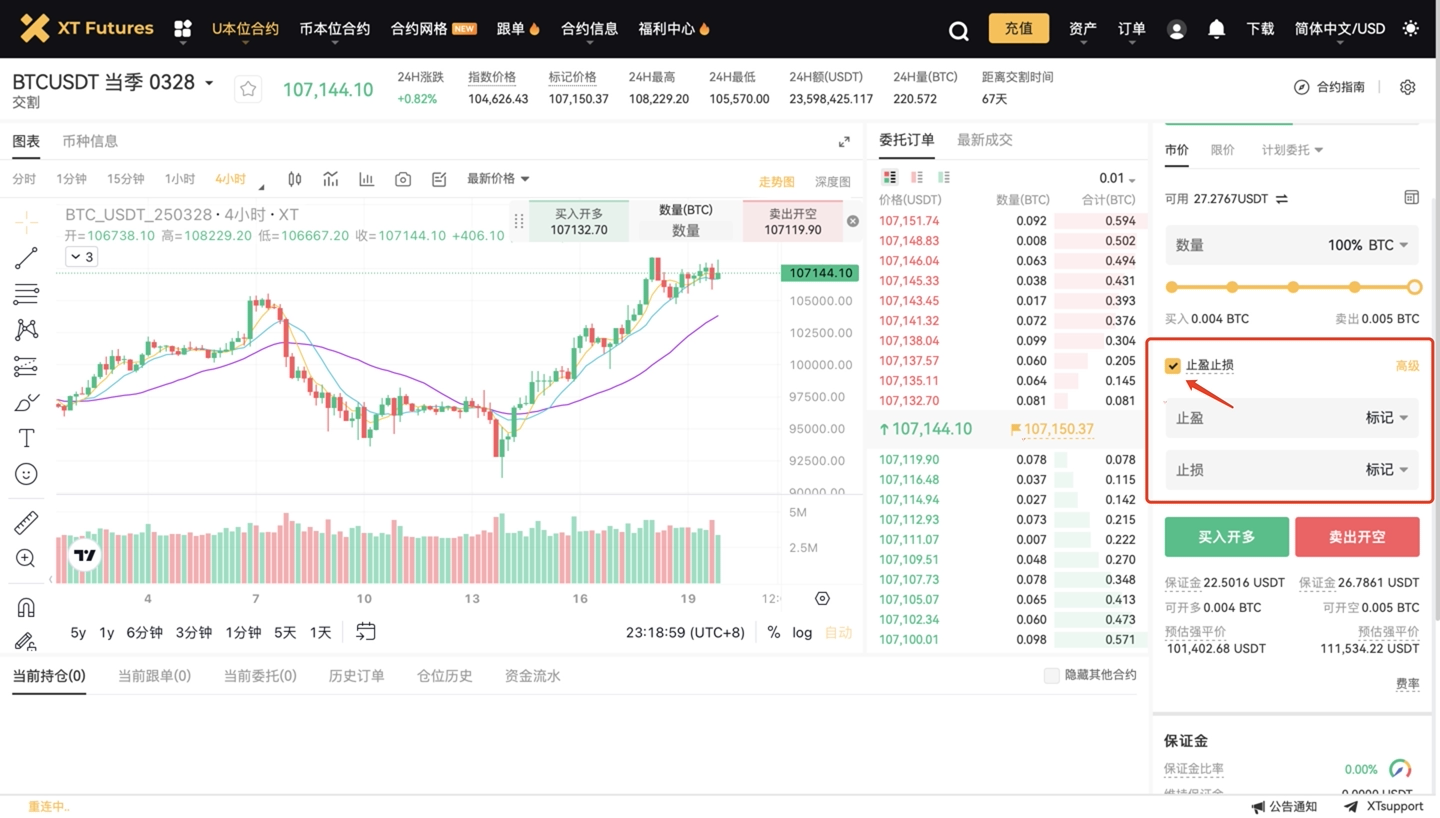The width and height of the screenshot is (1440, 818).
Task: Open the 计划委托 order type dropdown
Action: pyautogui.click(x=1292, y=150)
